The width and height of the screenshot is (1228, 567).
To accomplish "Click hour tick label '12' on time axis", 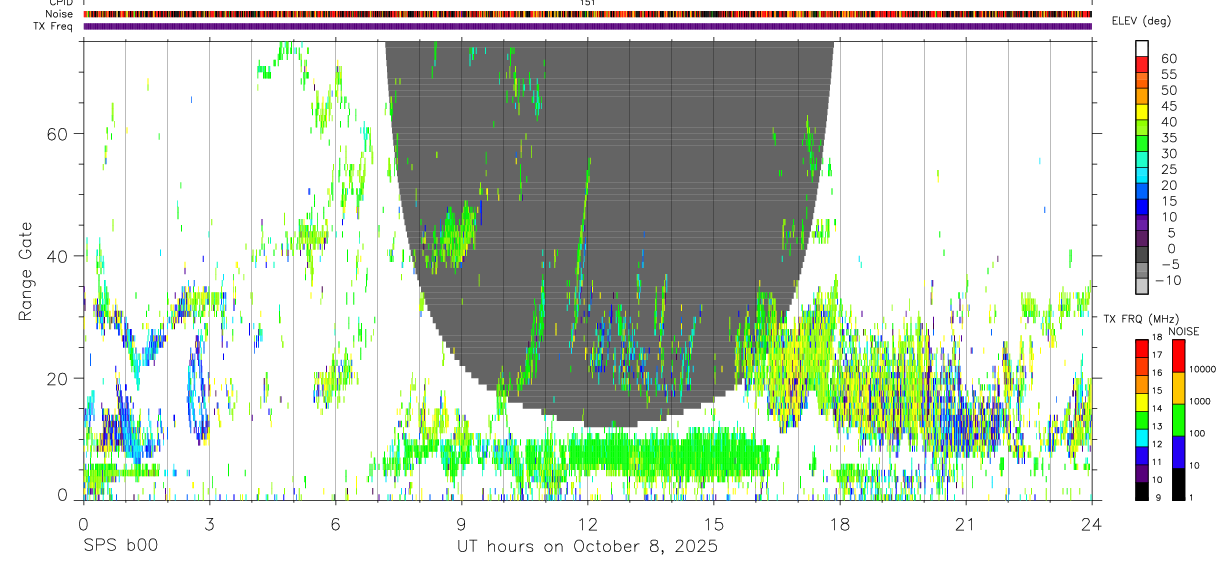I will [x=587, y=523].
